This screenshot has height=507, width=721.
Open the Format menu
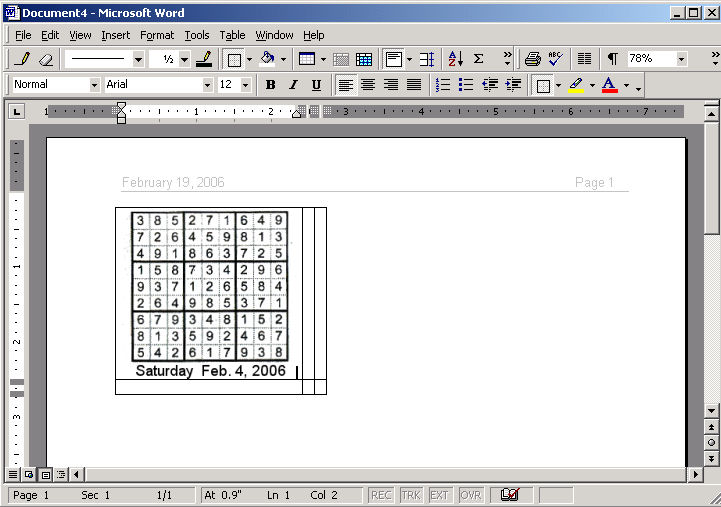(x=157, y=35)
